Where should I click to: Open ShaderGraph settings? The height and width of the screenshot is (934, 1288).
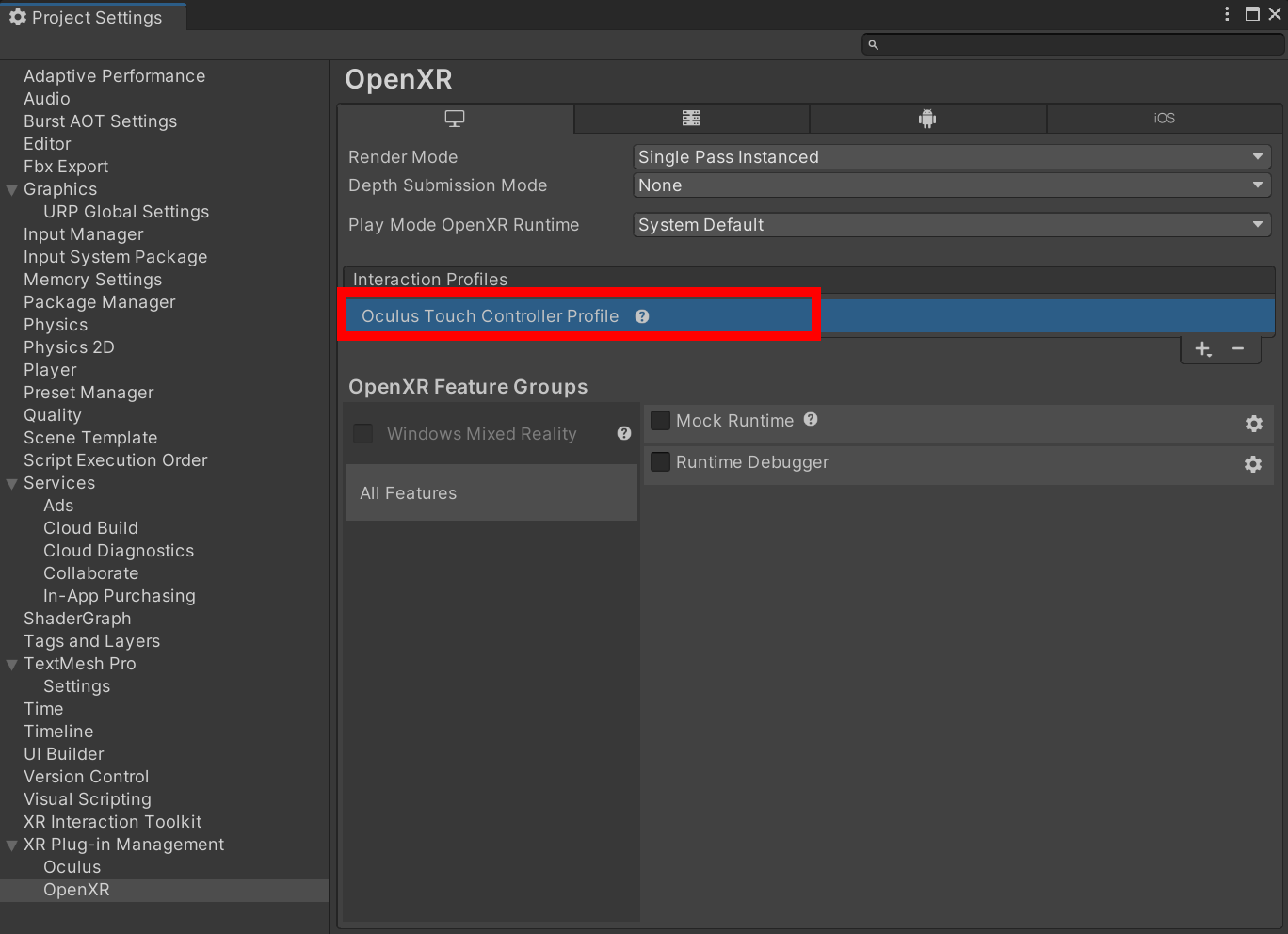pos(77,619)
